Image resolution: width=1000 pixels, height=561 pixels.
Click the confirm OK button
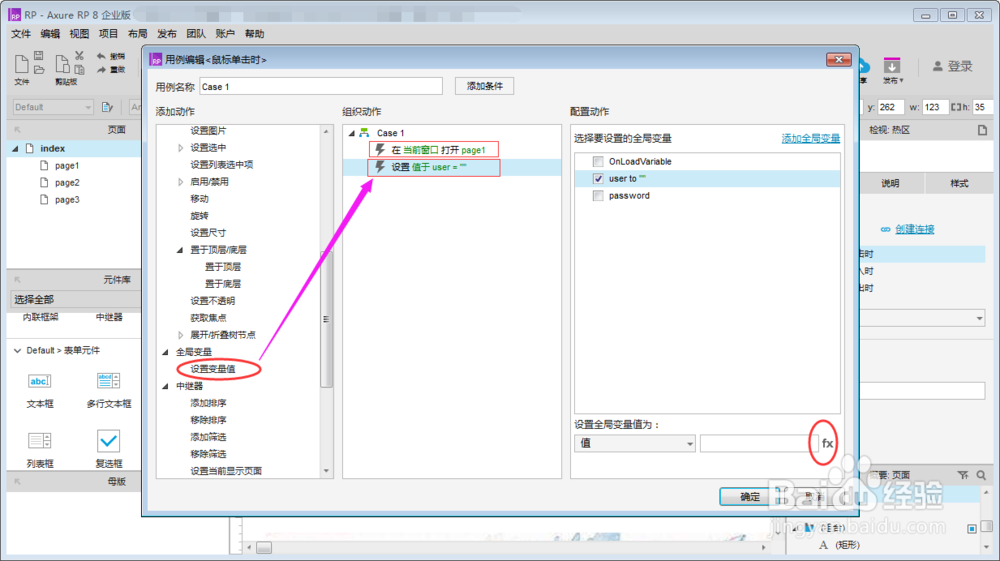coord(749,497)
